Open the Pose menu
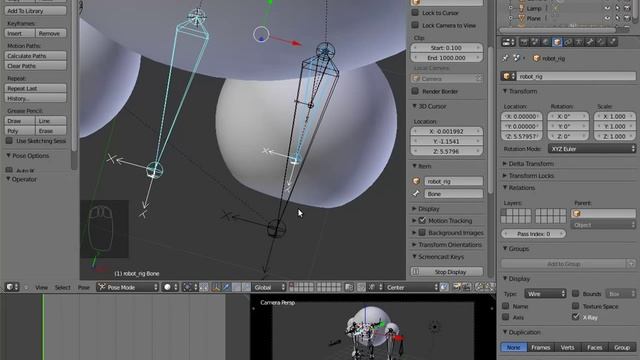Viewport: 640px width, 360px height. 84,287
